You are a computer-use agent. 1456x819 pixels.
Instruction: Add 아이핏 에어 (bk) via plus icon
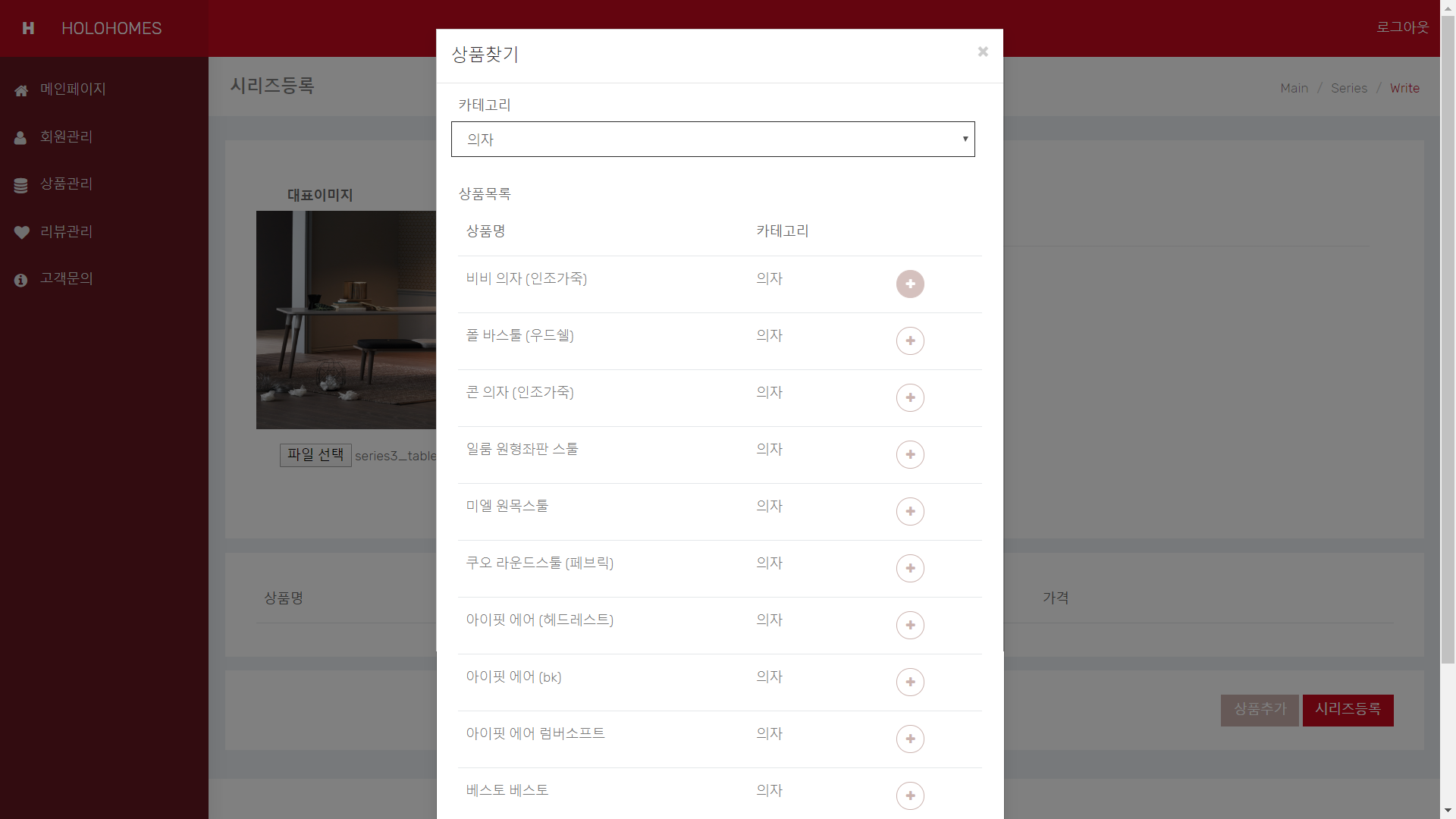(911, 682)
